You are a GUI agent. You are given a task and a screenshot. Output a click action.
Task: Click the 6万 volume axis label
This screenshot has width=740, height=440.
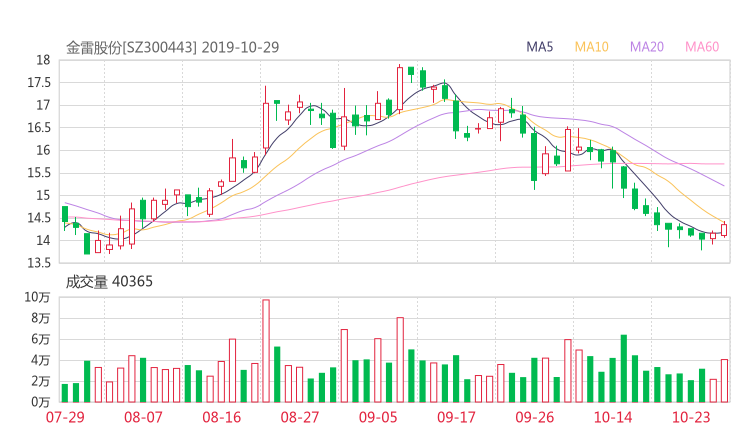(41, 339)
